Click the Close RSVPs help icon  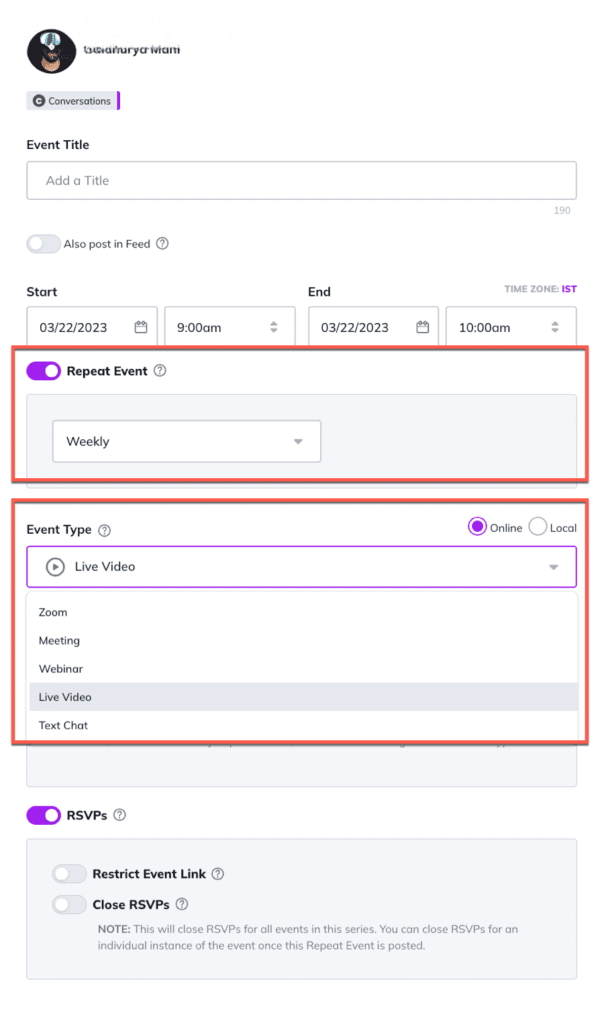(x=182, y=905)
